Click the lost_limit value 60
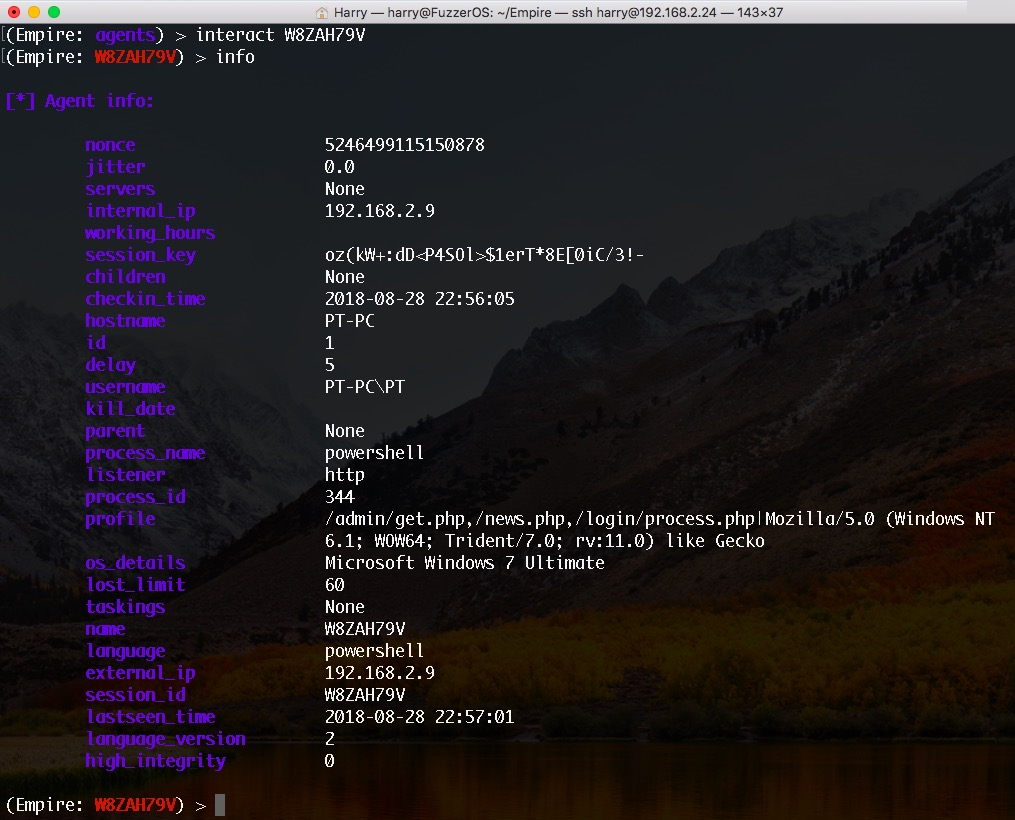The height and width of the screenshot is (820, 1015). tap(334, 585)
